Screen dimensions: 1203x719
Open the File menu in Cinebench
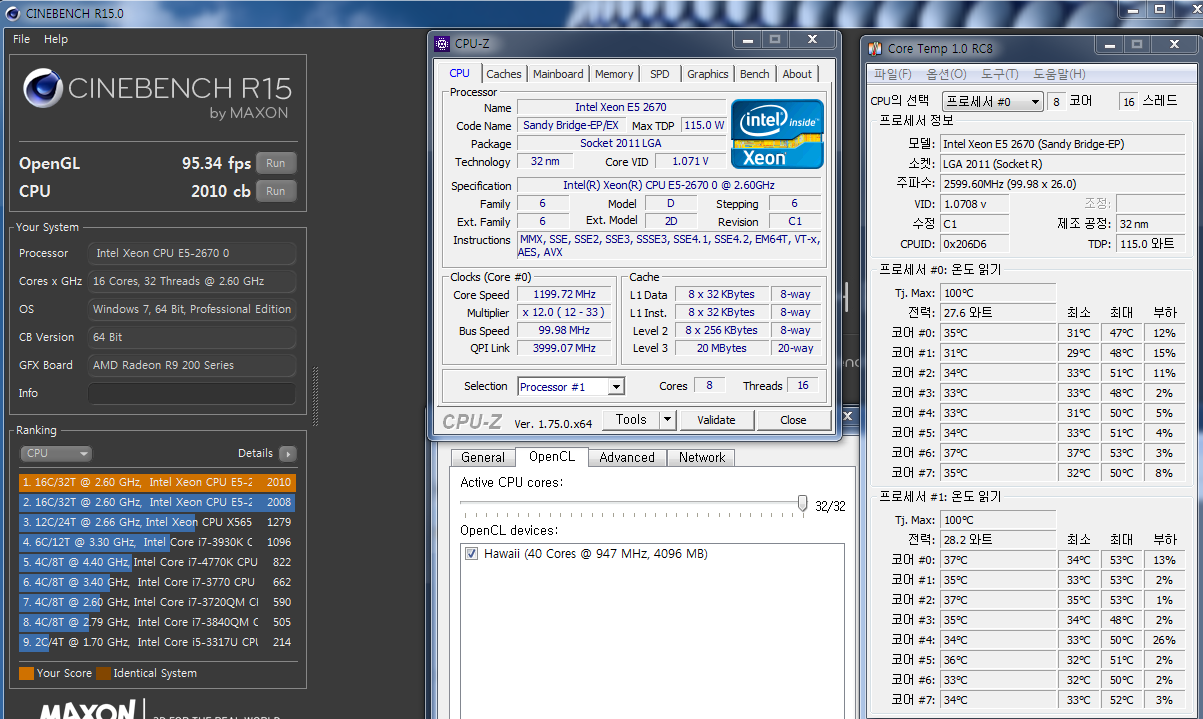pos(21,39)
